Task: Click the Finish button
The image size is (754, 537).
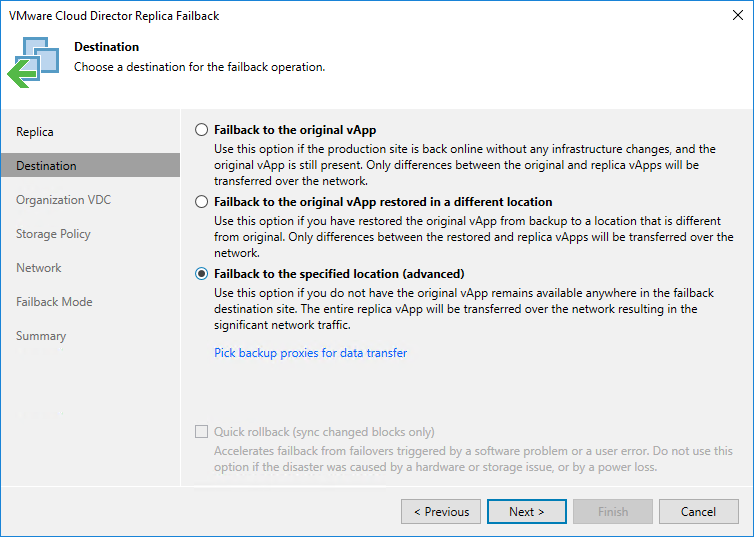Action: (613, 512)
